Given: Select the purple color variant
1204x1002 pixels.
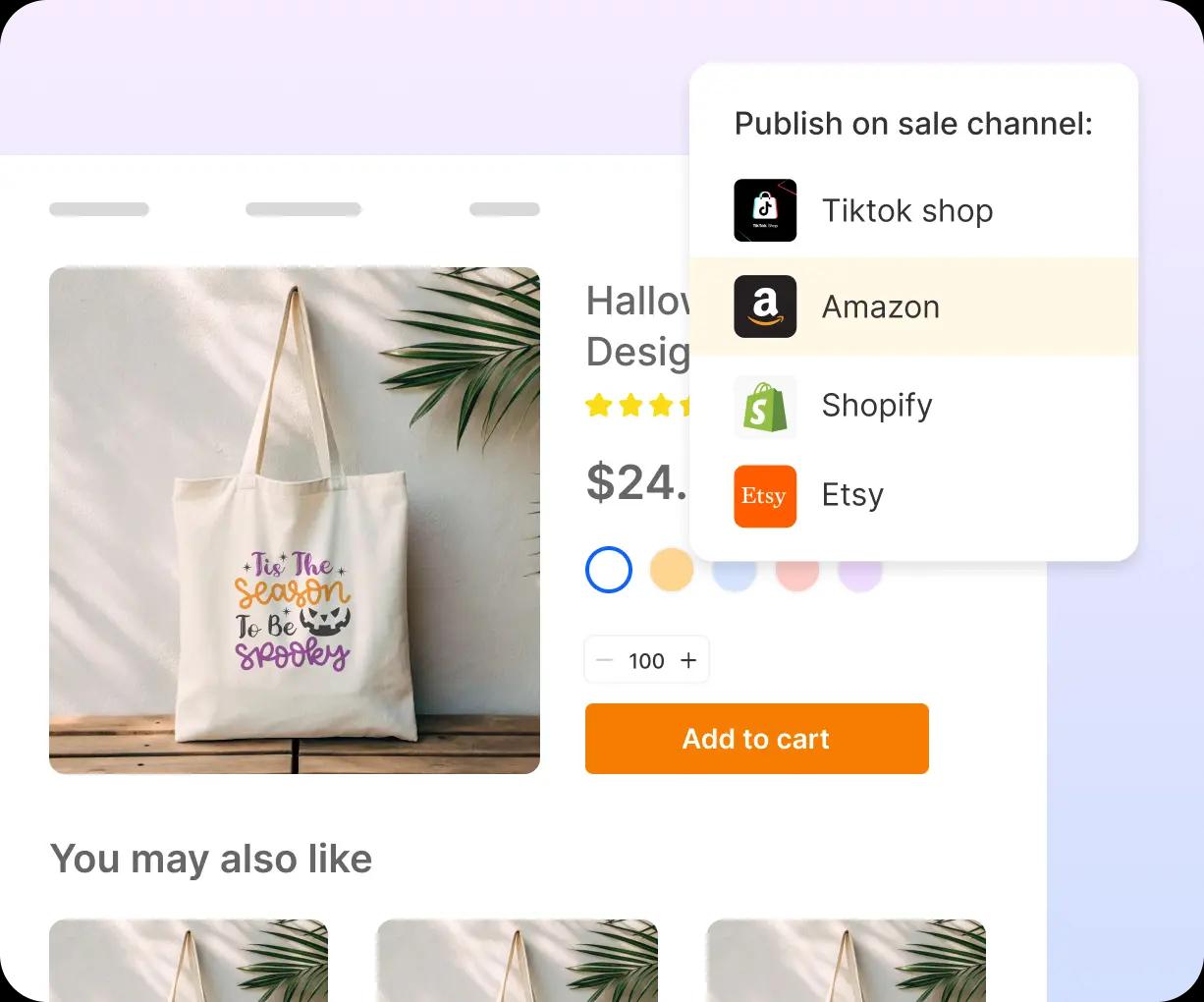Looking at the screenshot, I should [x=860, y=570].
